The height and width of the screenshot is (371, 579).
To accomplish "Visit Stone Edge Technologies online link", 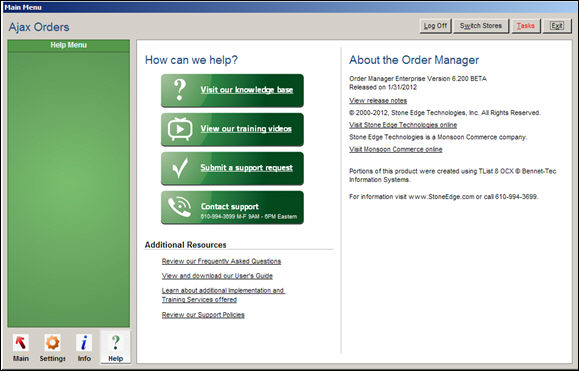I will pos(403,125).
